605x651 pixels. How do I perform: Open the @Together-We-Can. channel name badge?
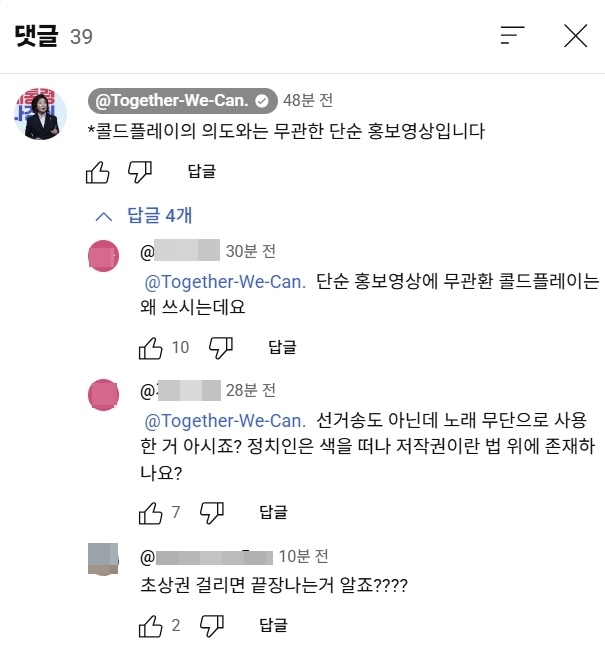pos(182,100)
